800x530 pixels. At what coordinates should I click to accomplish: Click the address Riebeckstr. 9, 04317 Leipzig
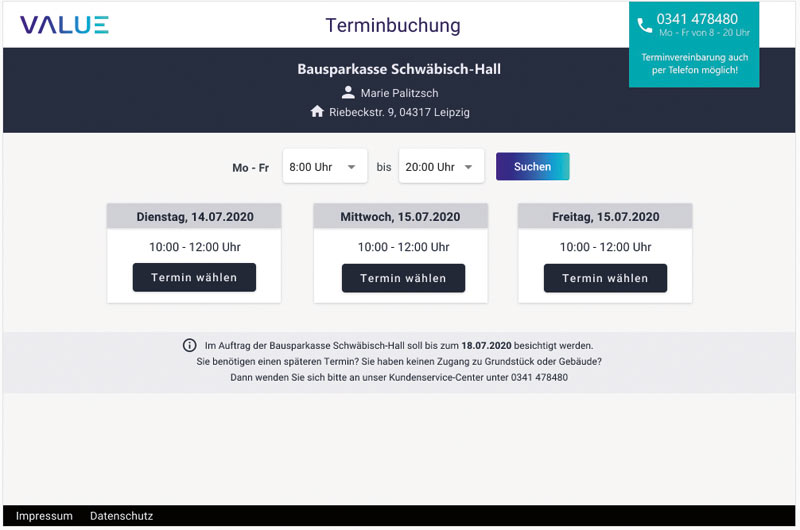pos(399,112)
